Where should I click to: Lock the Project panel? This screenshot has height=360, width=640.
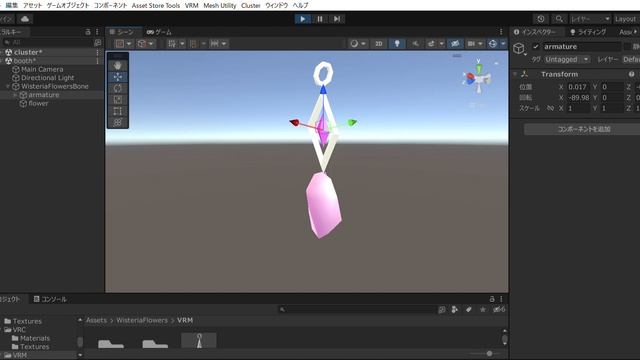492,299
